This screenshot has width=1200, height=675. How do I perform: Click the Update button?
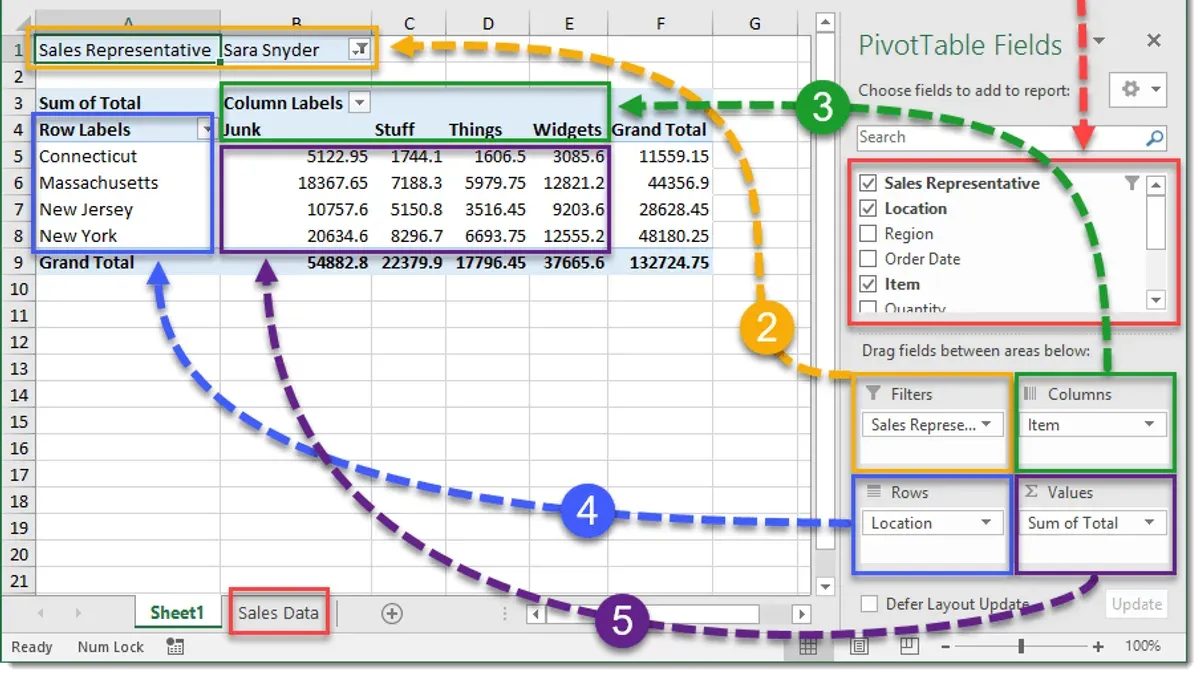coord(1137,604)
